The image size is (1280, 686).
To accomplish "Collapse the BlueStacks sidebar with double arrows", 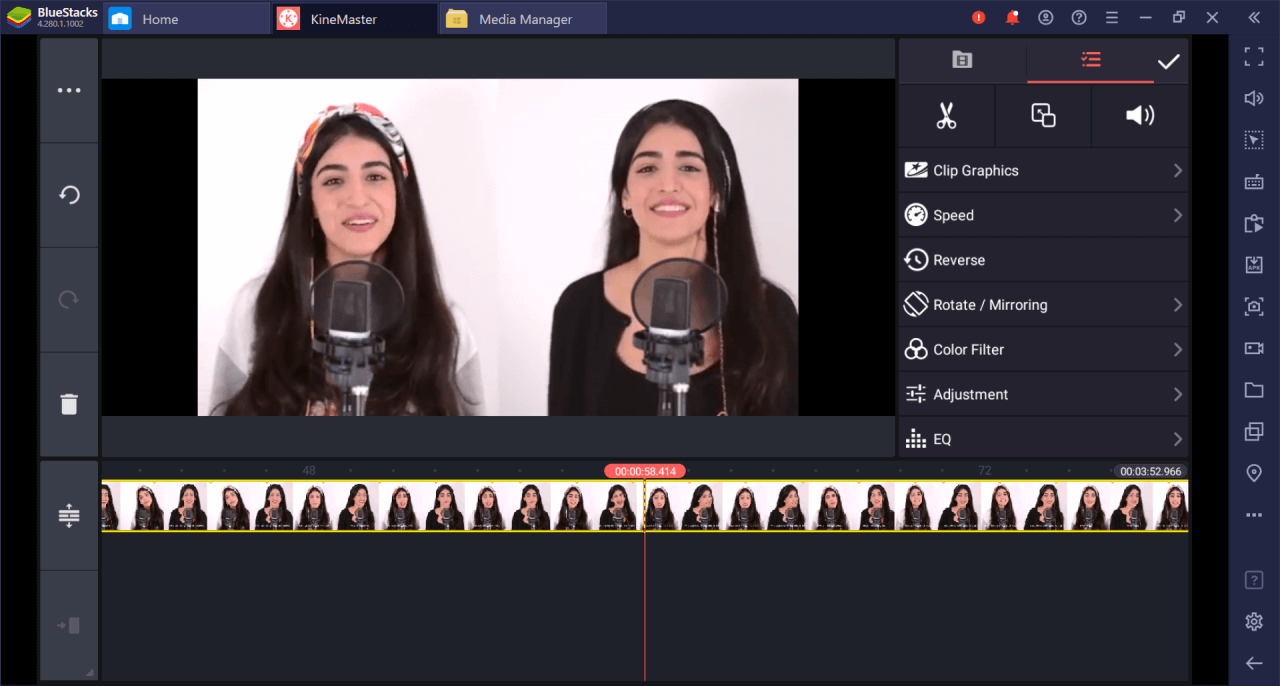I will pos(1254,18).
